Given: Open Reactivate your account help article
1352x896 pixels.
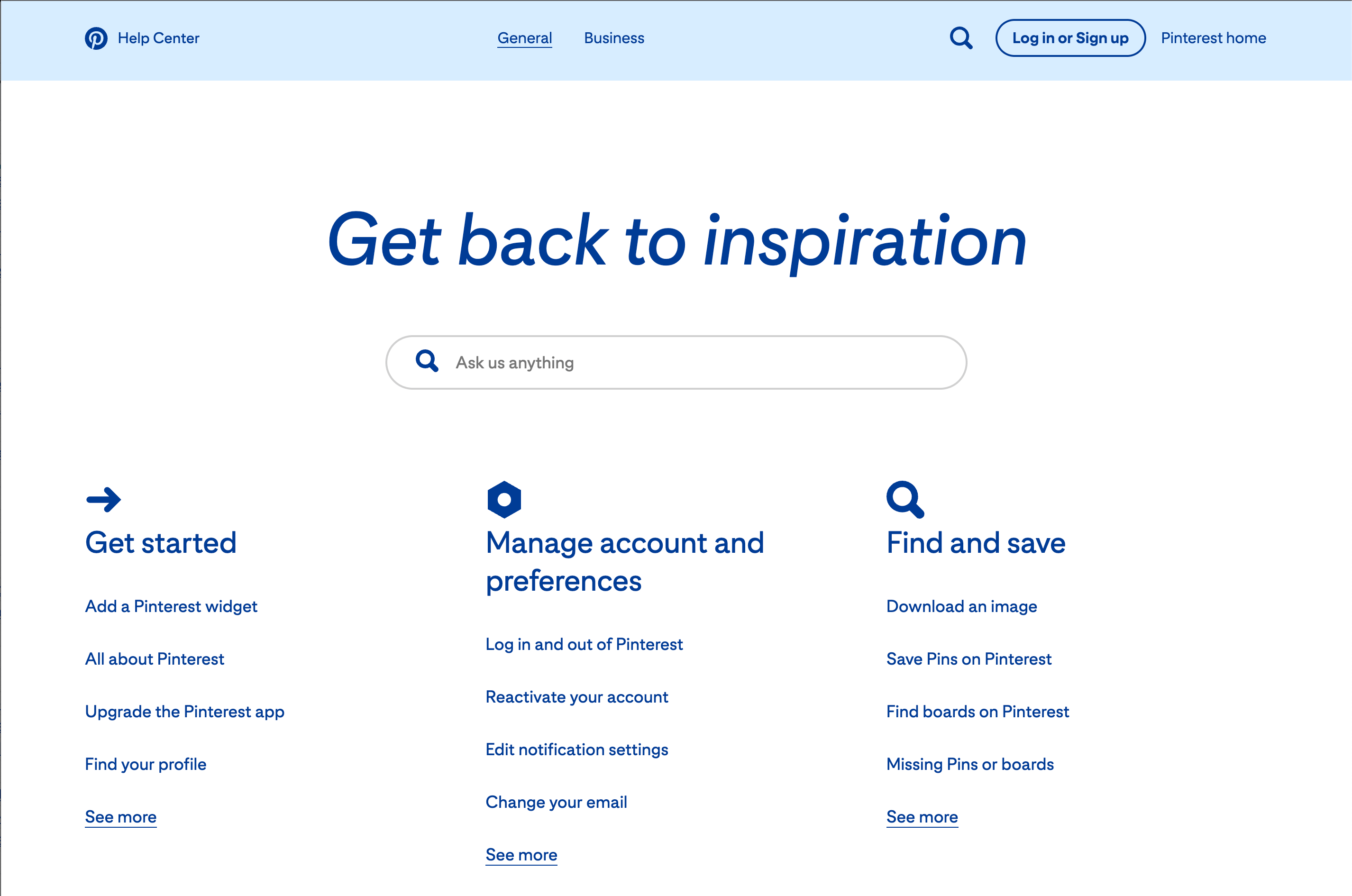Looking at the screenshot, I should click(577, 696).
